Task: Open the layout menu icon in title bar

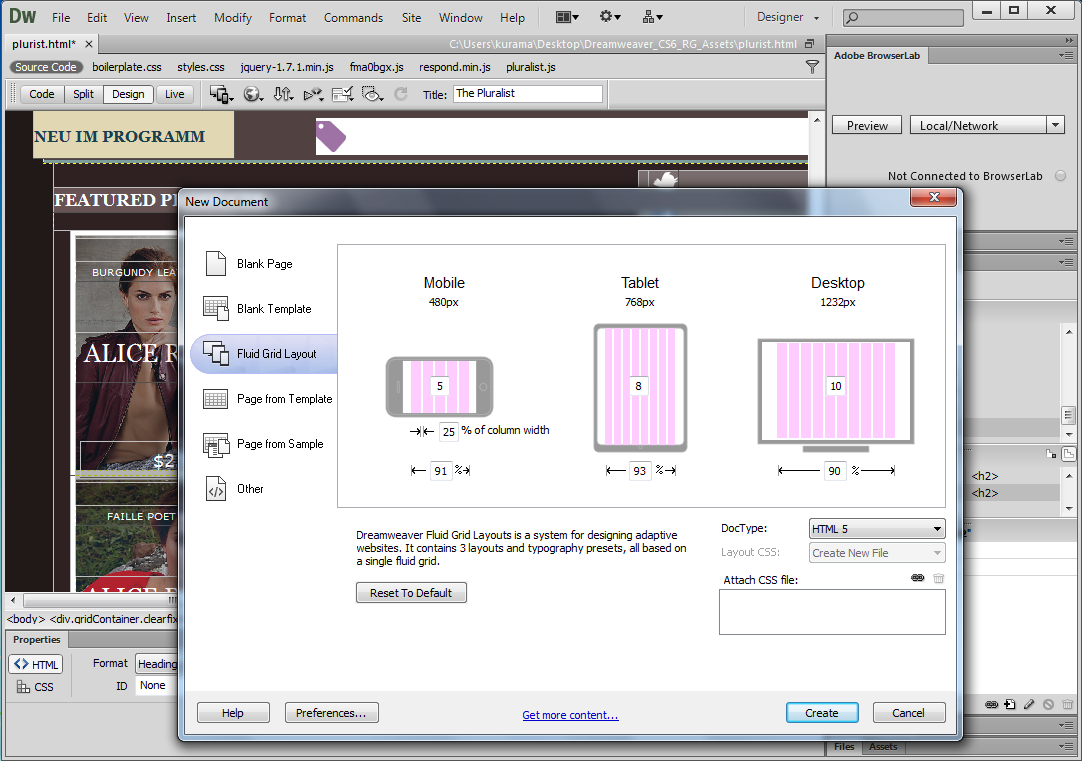Action: (x=567, y=17)
